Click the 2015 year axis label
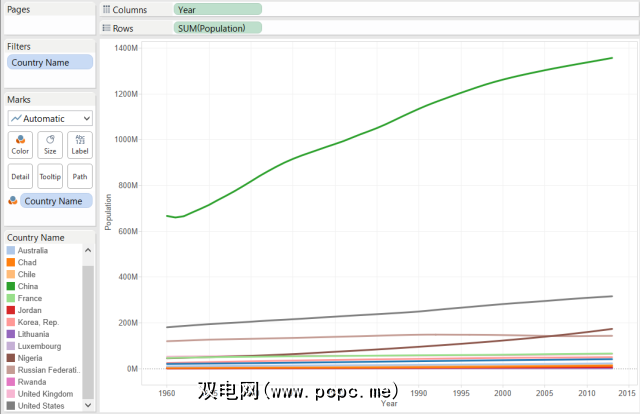Image resolution: width=640 pixels, height=414 pixels. [627, 393]
